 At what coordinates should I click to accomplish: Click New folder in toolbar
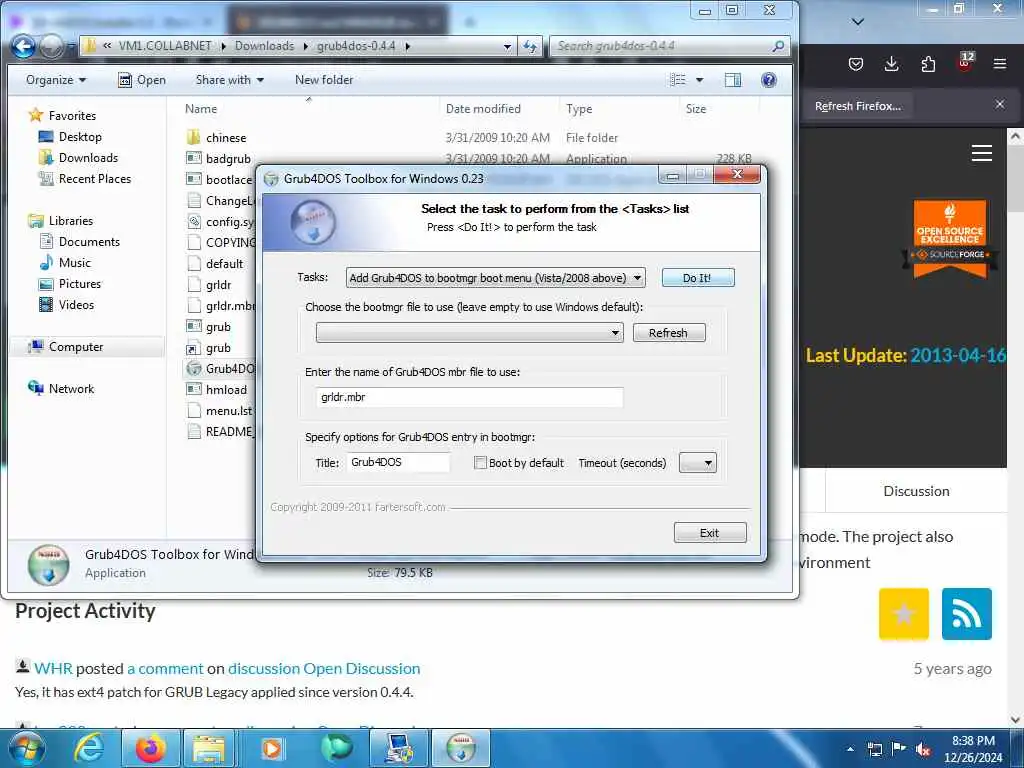324,80
